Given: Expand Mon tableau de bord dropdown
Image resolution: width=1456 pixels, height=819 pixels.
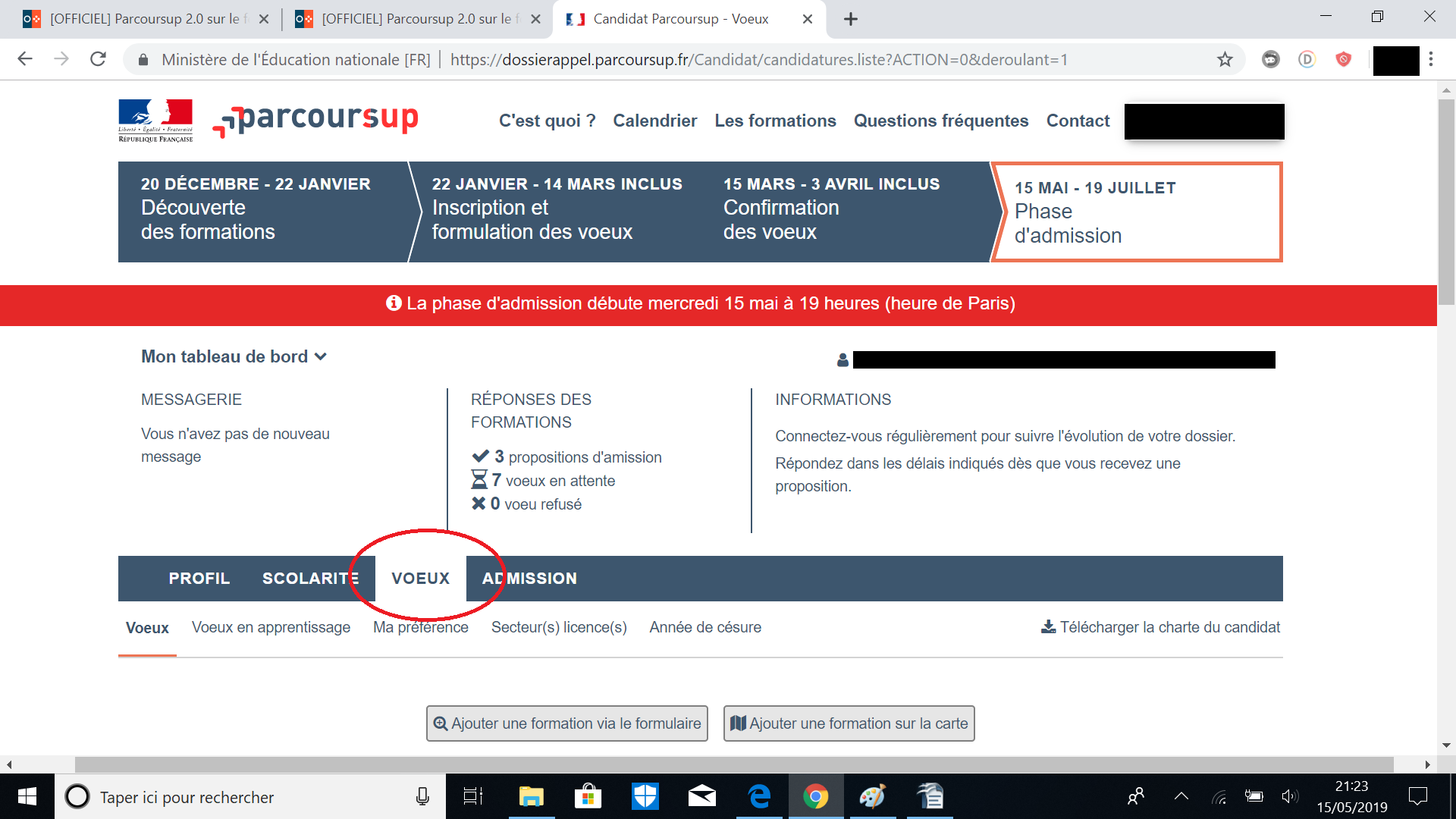Looking at the screenshot, I should (x=234, y=356).
